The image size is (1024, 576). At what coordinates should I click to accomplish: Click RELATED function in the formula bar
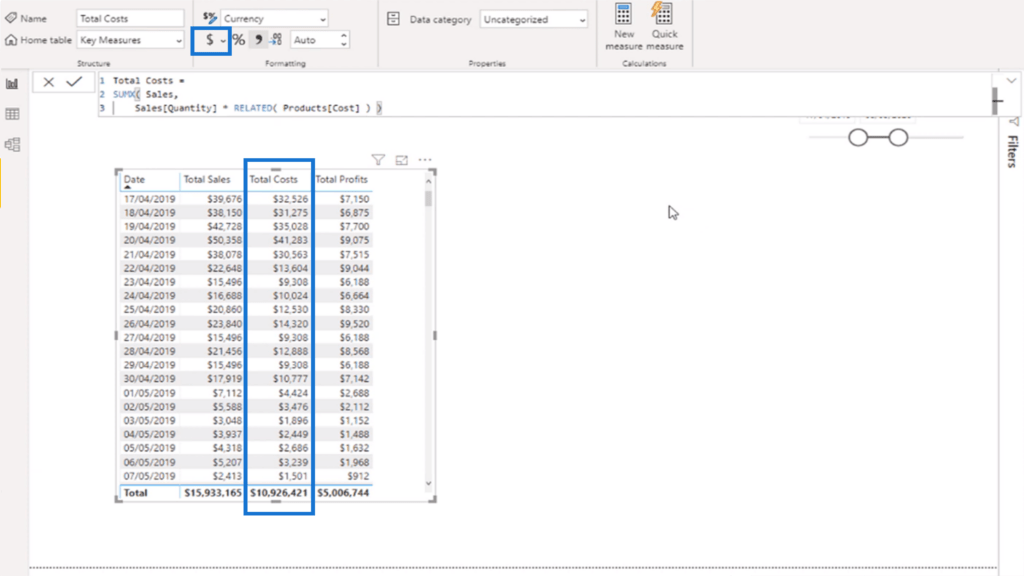pos(253,108)
